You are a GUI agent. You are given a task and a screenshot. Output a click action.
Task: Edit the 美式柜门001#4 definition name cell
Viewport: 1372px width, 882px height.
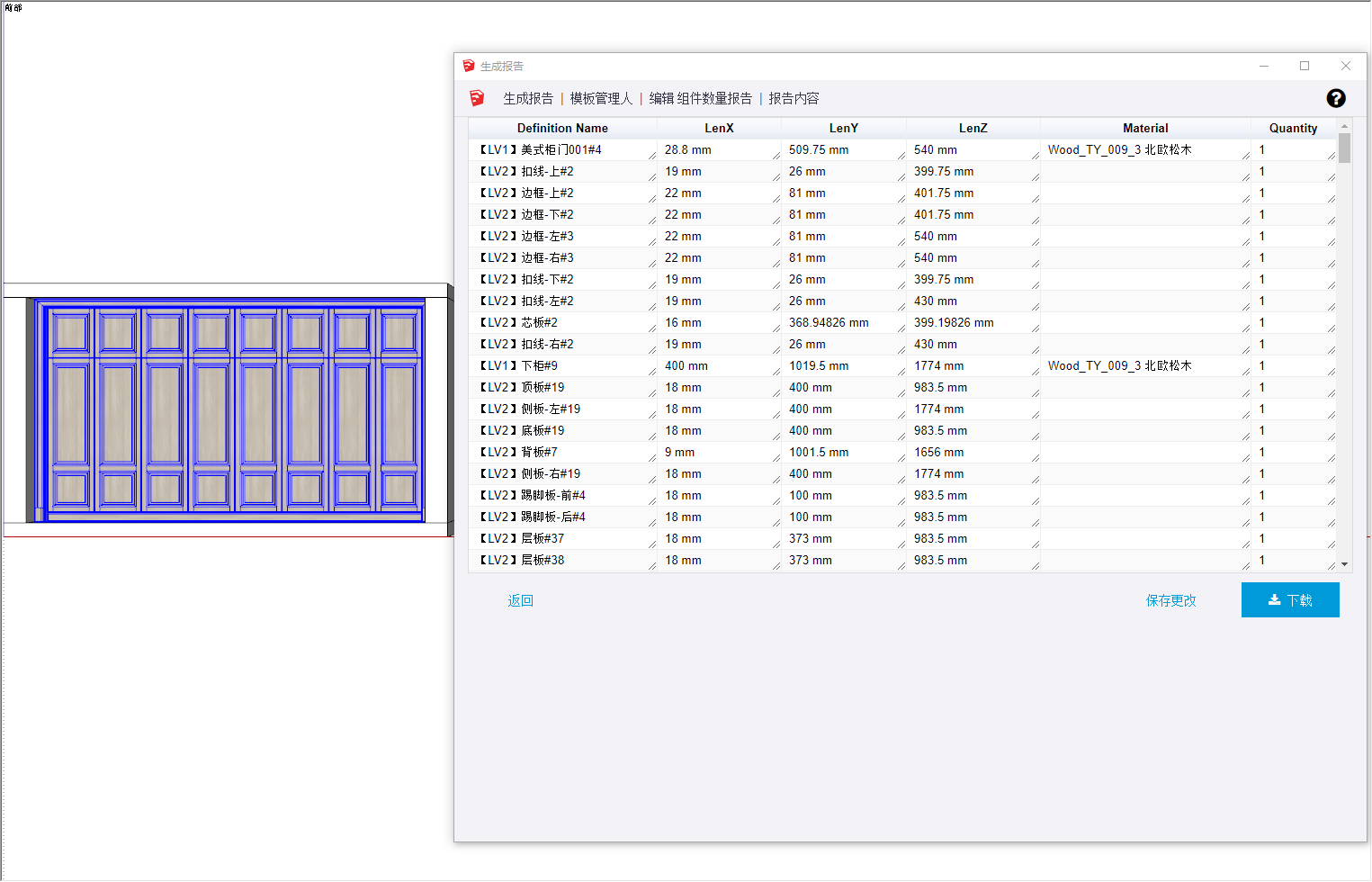561,150
